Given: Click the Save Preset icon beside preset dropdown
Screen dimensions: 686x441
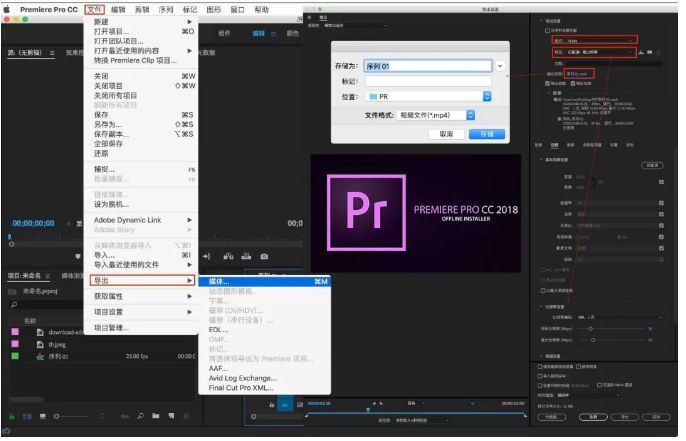Looking at the screenshot, I should pos(641,52).
